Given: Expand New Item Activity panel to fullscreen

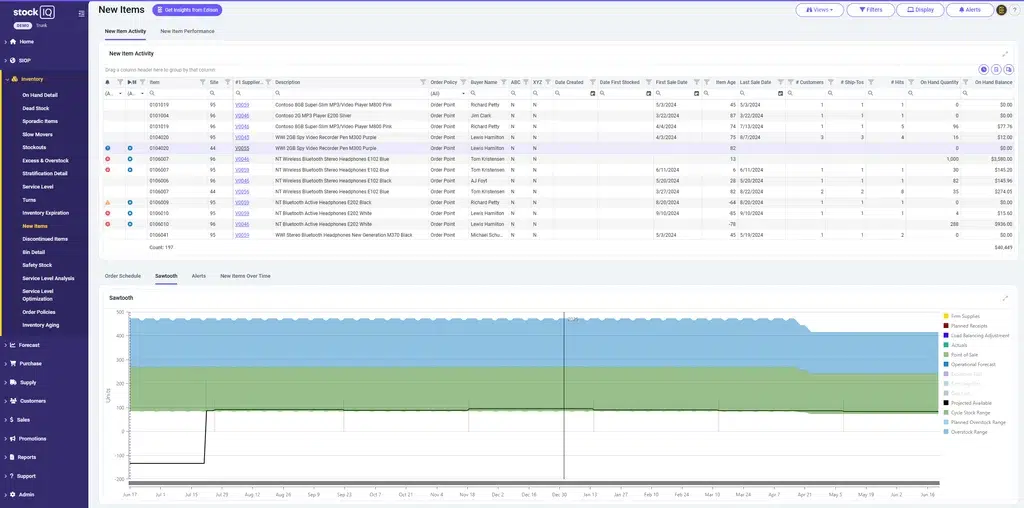Looking at the screenshot, I should coord(1005,54).
